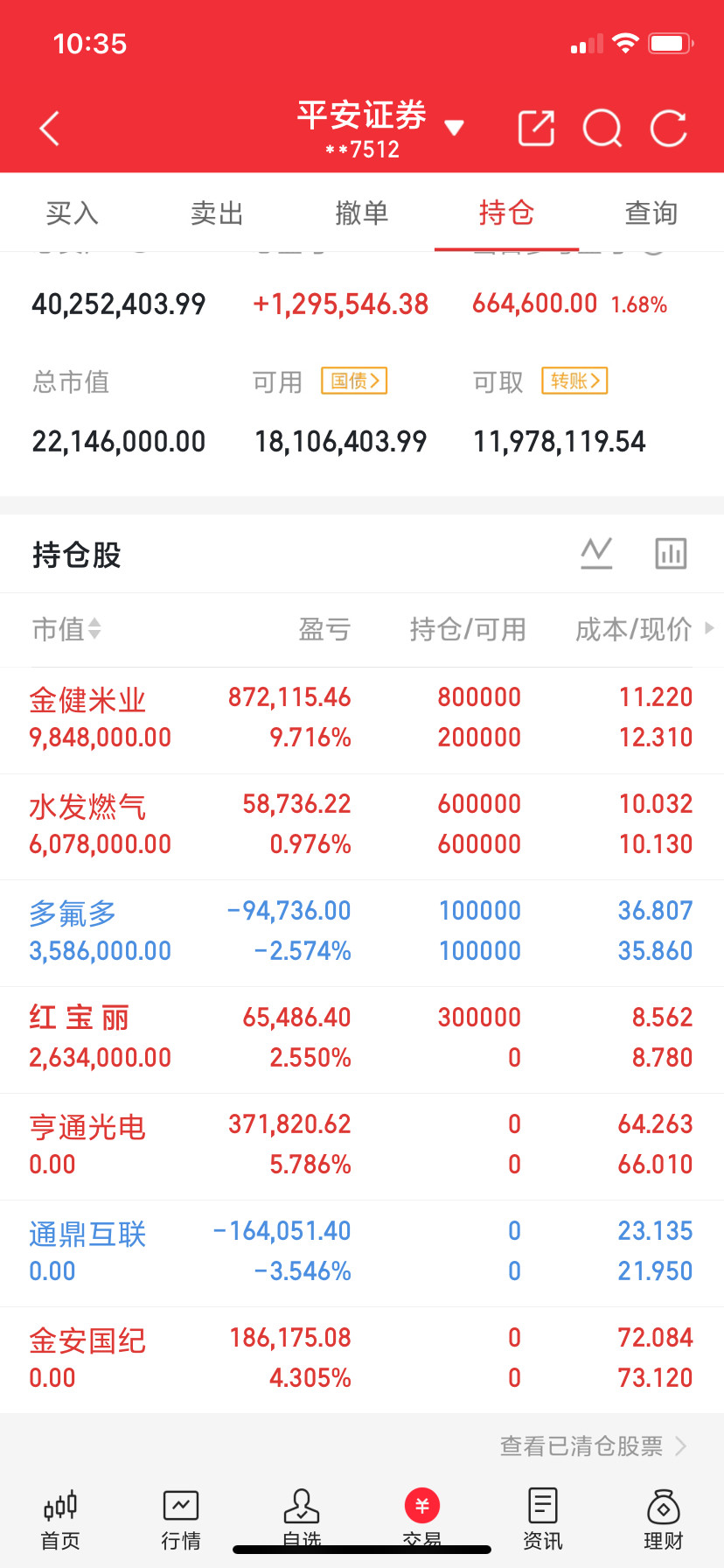
Task: Open the line chart icon beside 持仓股
Action: (x=596, y=553)
